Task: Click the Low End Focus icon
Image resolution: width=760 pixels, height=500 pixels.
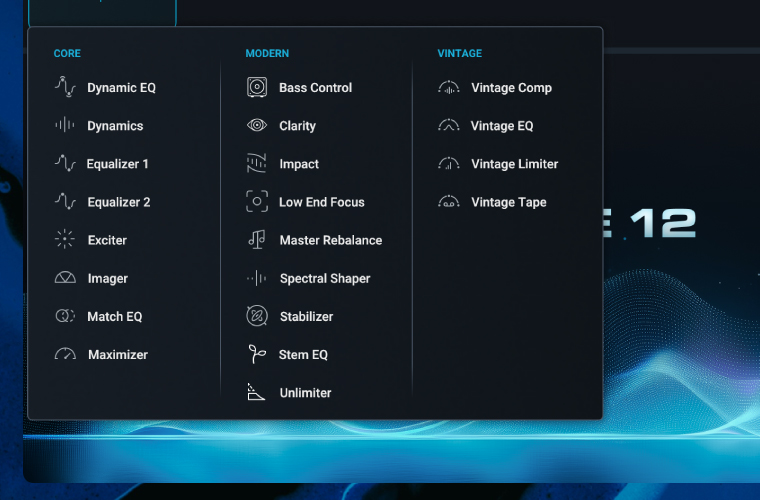Action: (x=257, y=202)
